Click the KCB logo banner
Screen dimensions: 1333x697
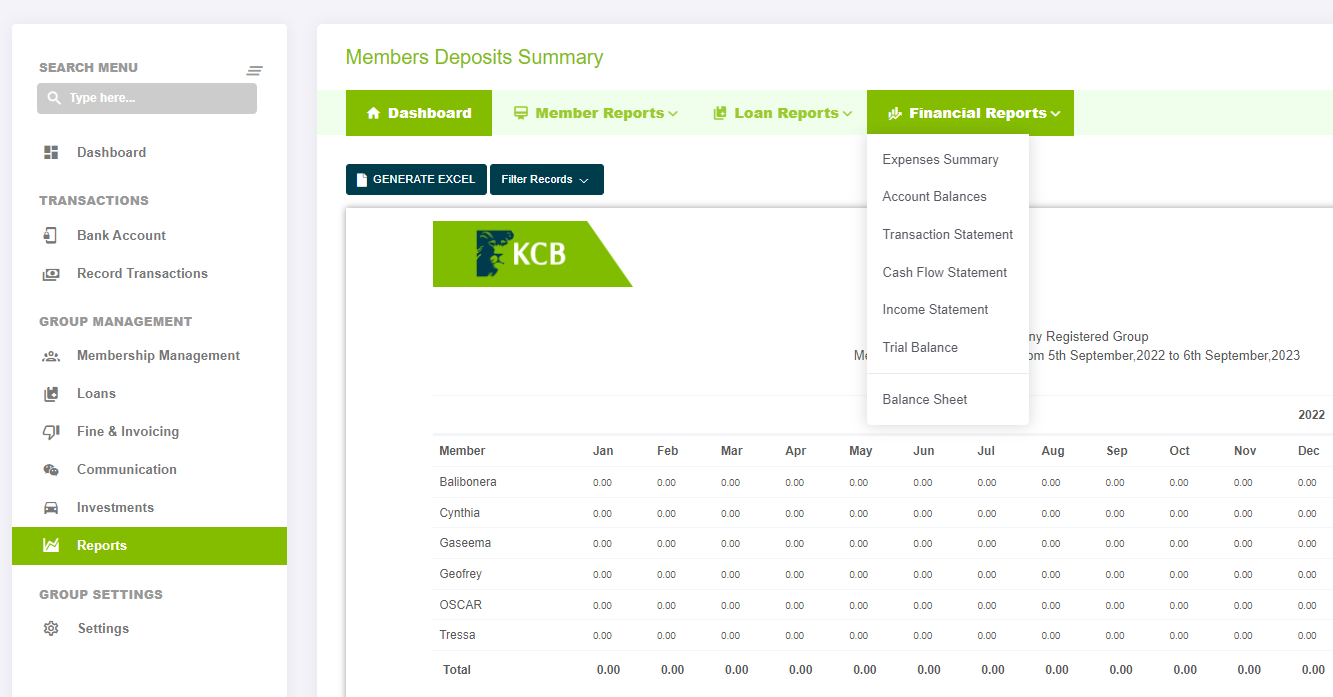point(532,254)
